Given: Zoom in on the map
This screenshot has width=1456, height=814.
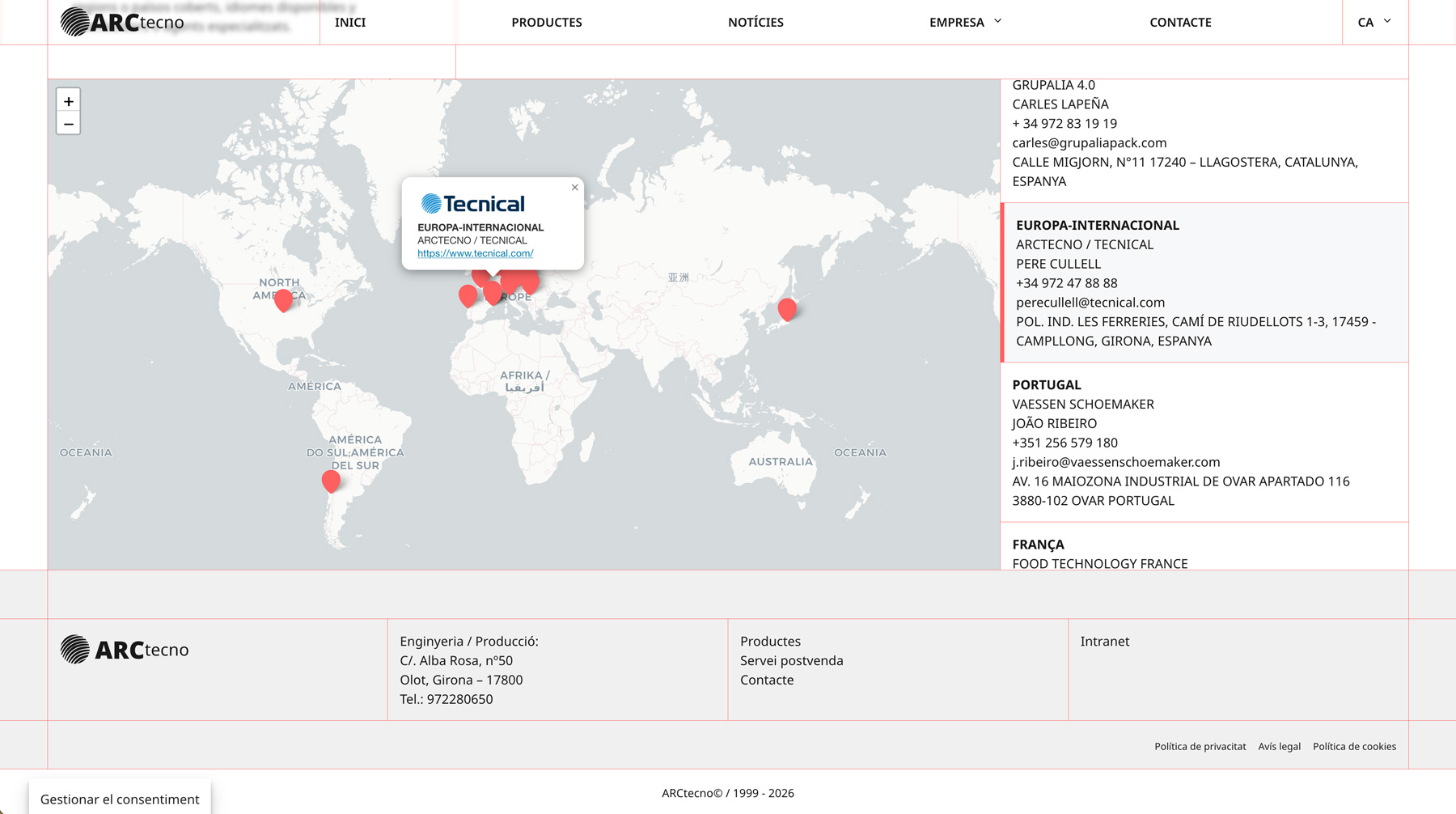Looking at the screenshot, I should [69, 101].
